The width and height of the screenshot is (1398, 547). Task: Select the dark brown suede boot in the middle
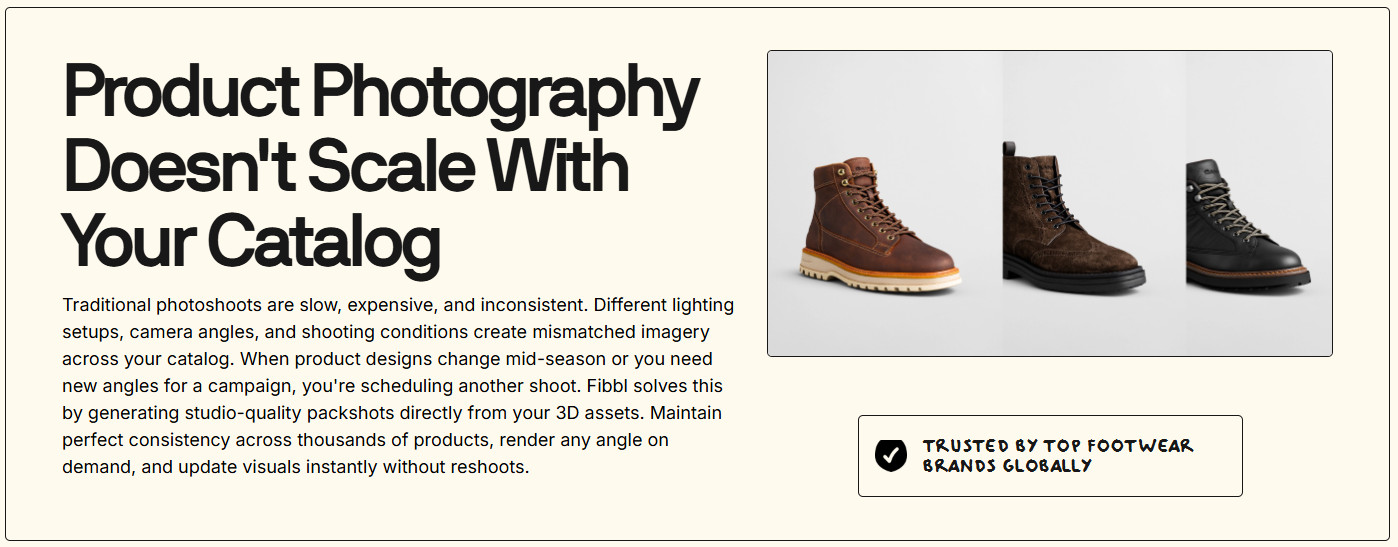[1072, 217]
